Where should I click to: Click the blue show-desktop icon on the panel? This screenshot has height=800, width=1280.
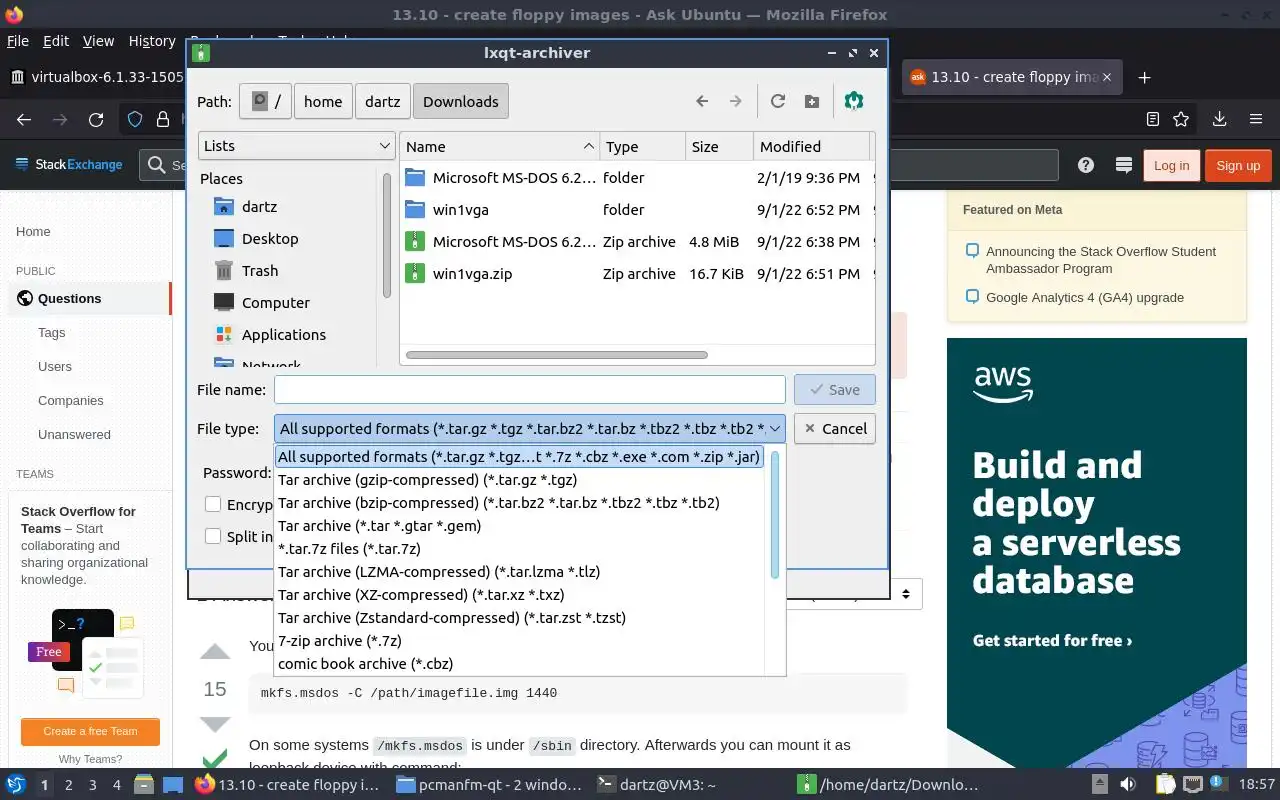click(173, 785)
